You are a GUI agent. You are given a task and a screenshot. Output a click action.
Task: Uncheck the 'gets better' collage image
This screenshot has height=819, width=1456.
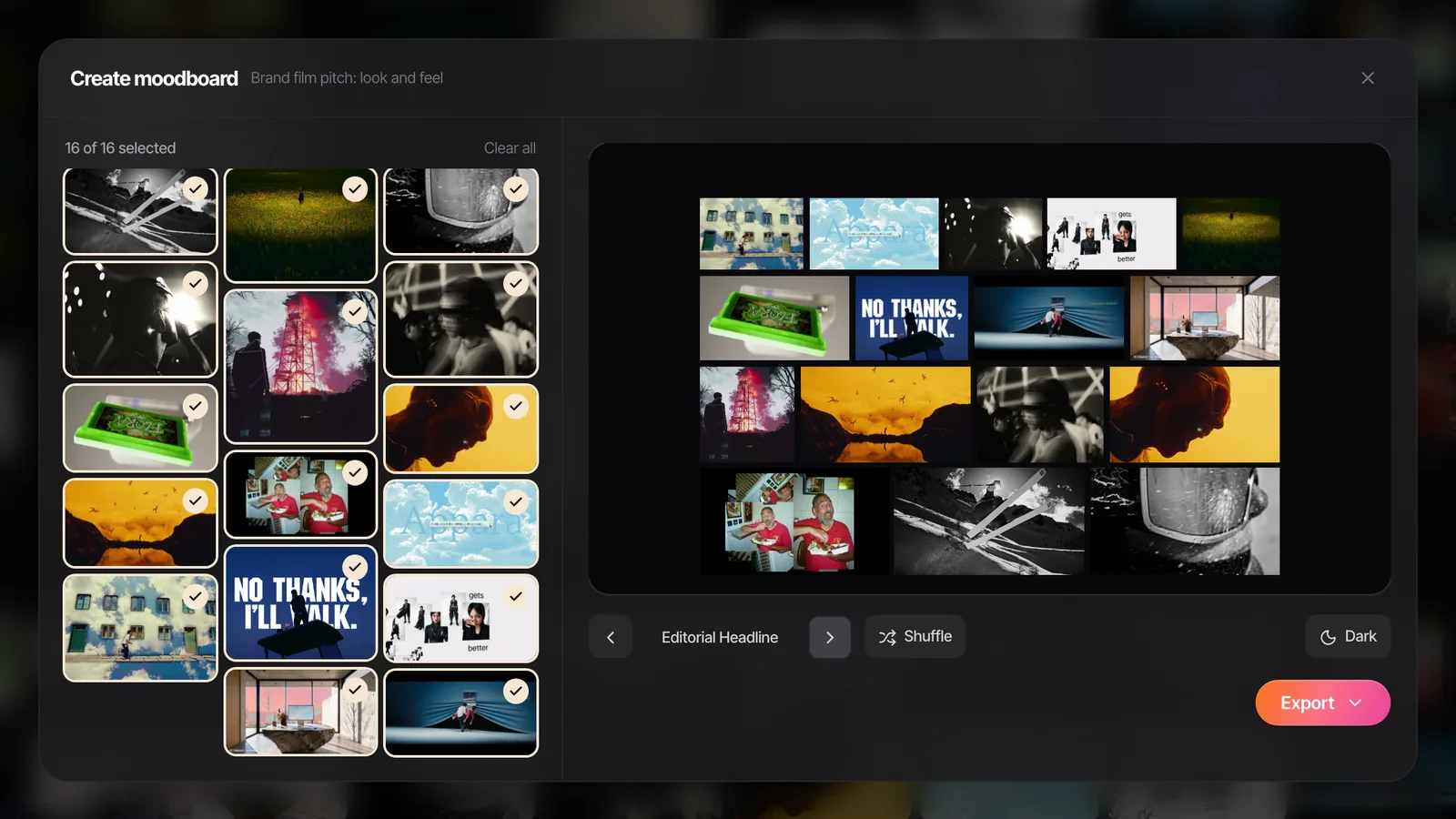tap(516, 596)
